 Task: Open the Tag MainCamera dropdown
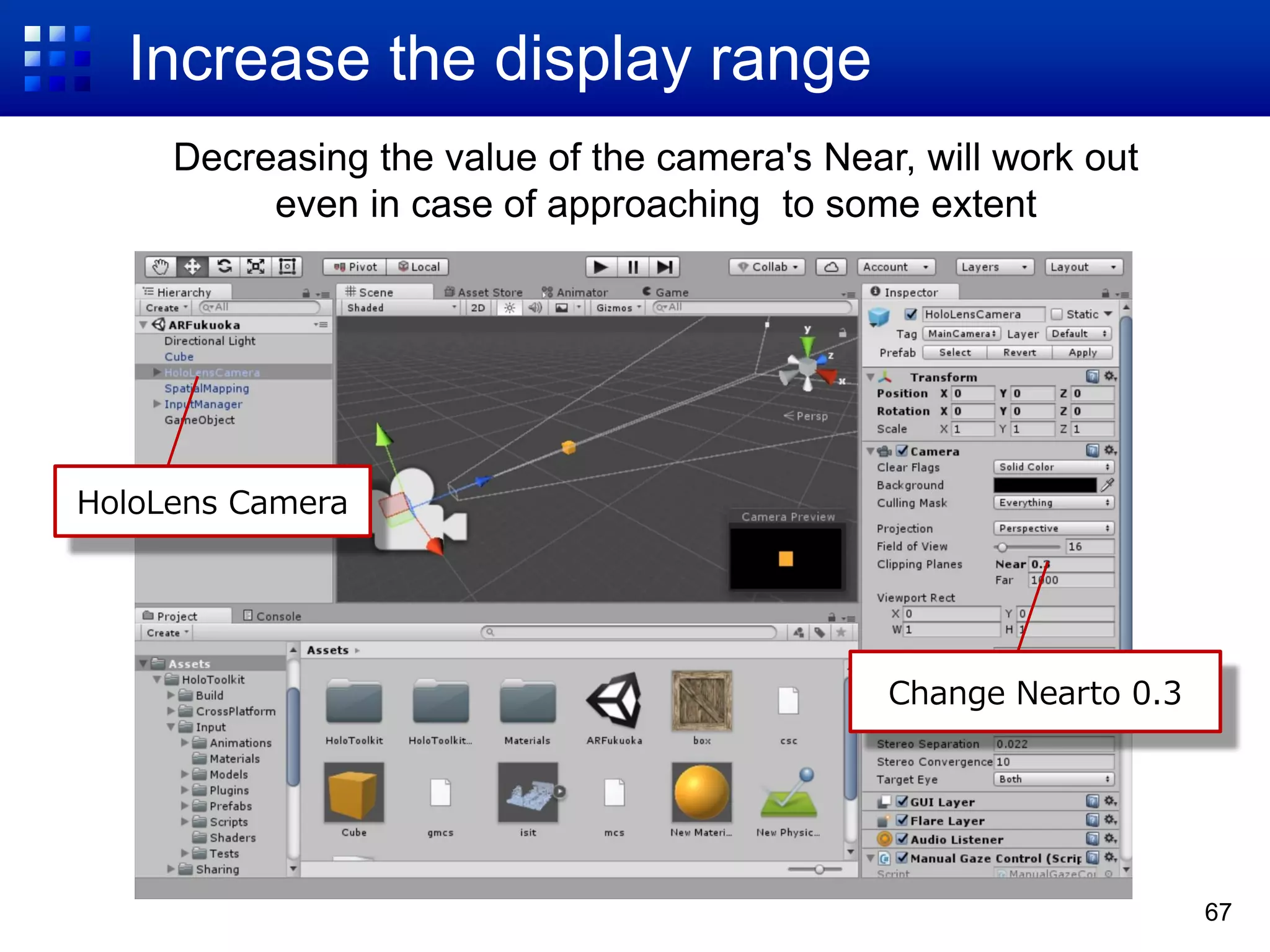coord(961,333)
